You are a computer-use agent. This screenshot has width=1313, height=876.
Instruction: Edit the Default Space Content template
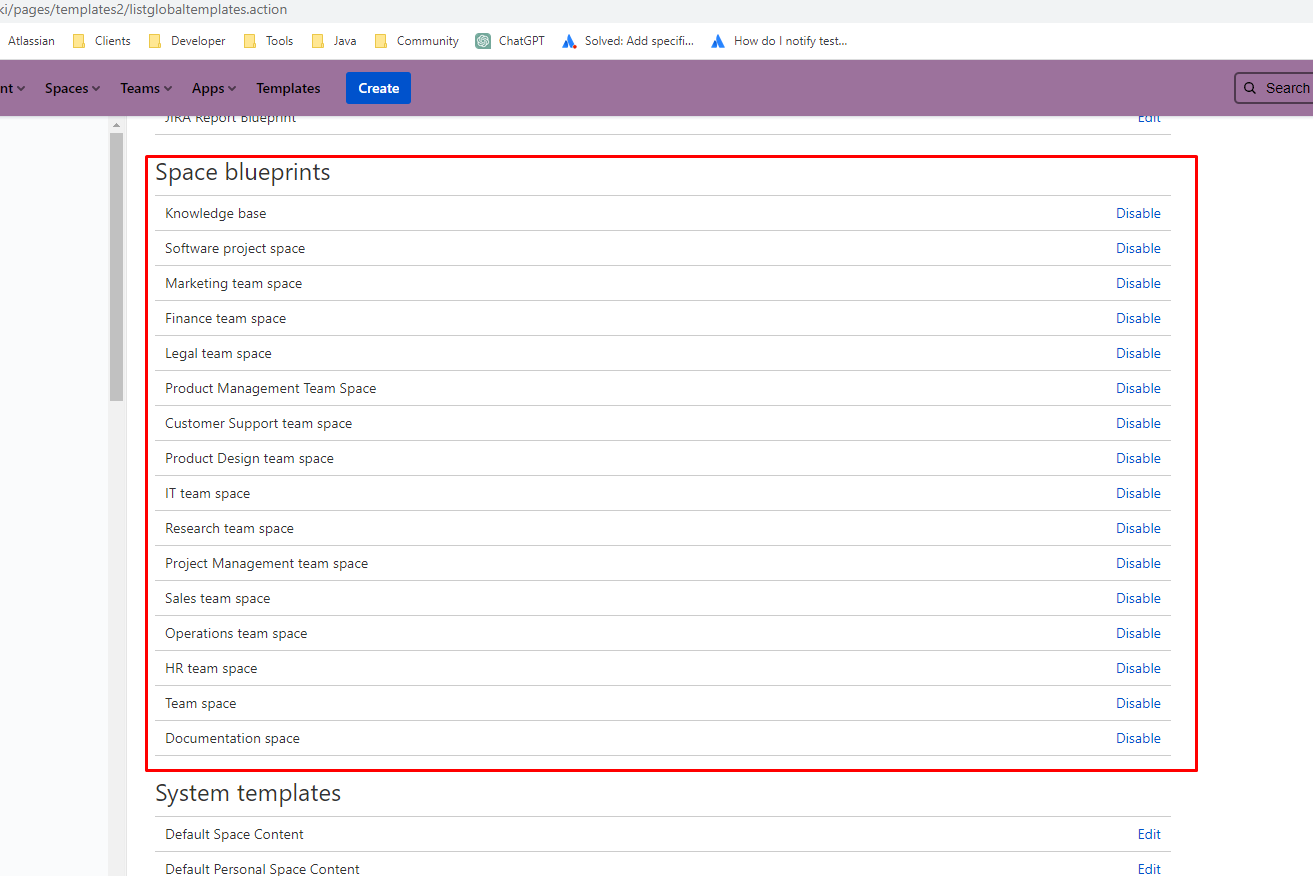[1148, 834]
